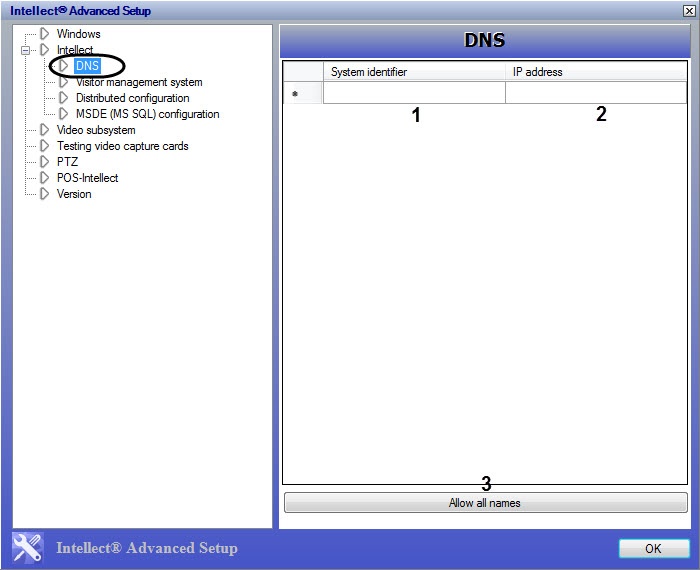The image size is (700, 570).
Task: Click the System identifier column header
Action: click(x=414, y=72)
